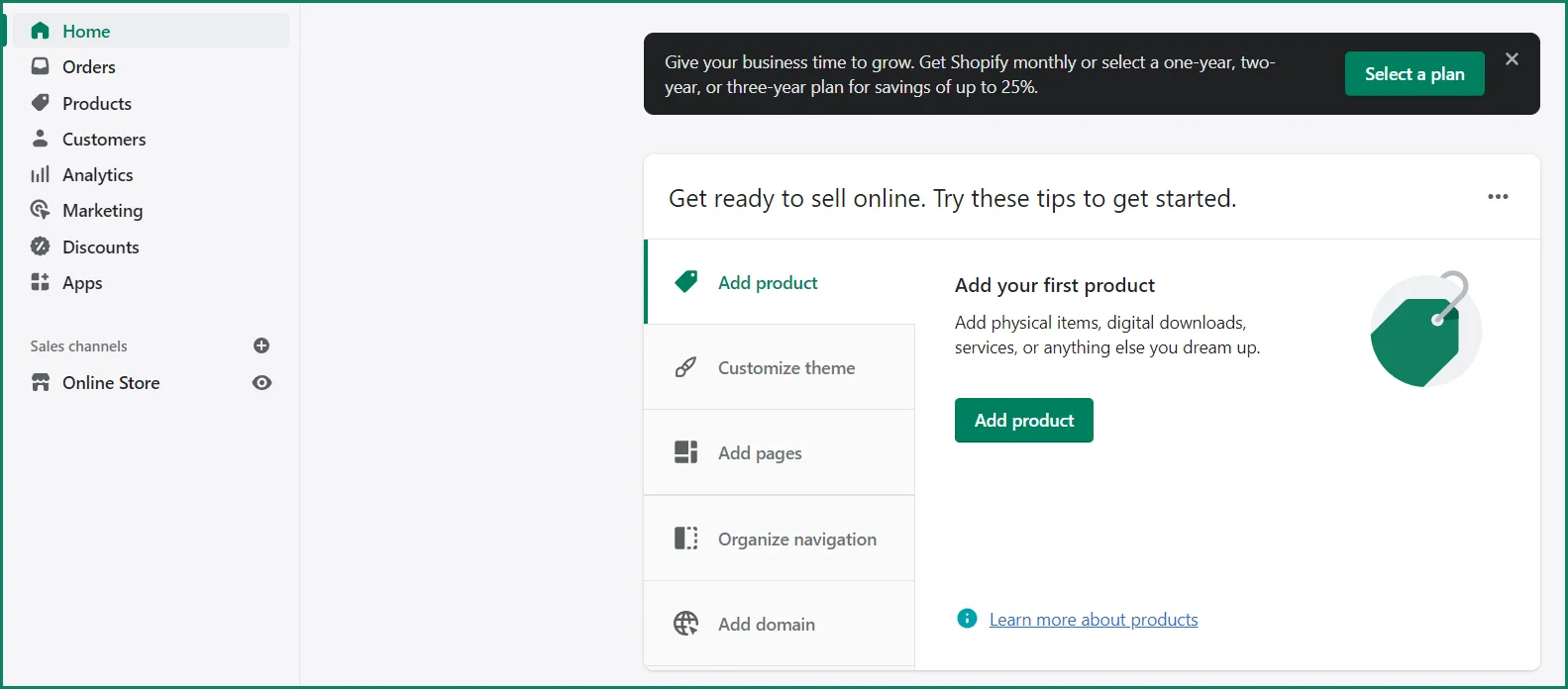Click the Home house icon
This screenshot has width=1568, height=689.
point(40,31)
